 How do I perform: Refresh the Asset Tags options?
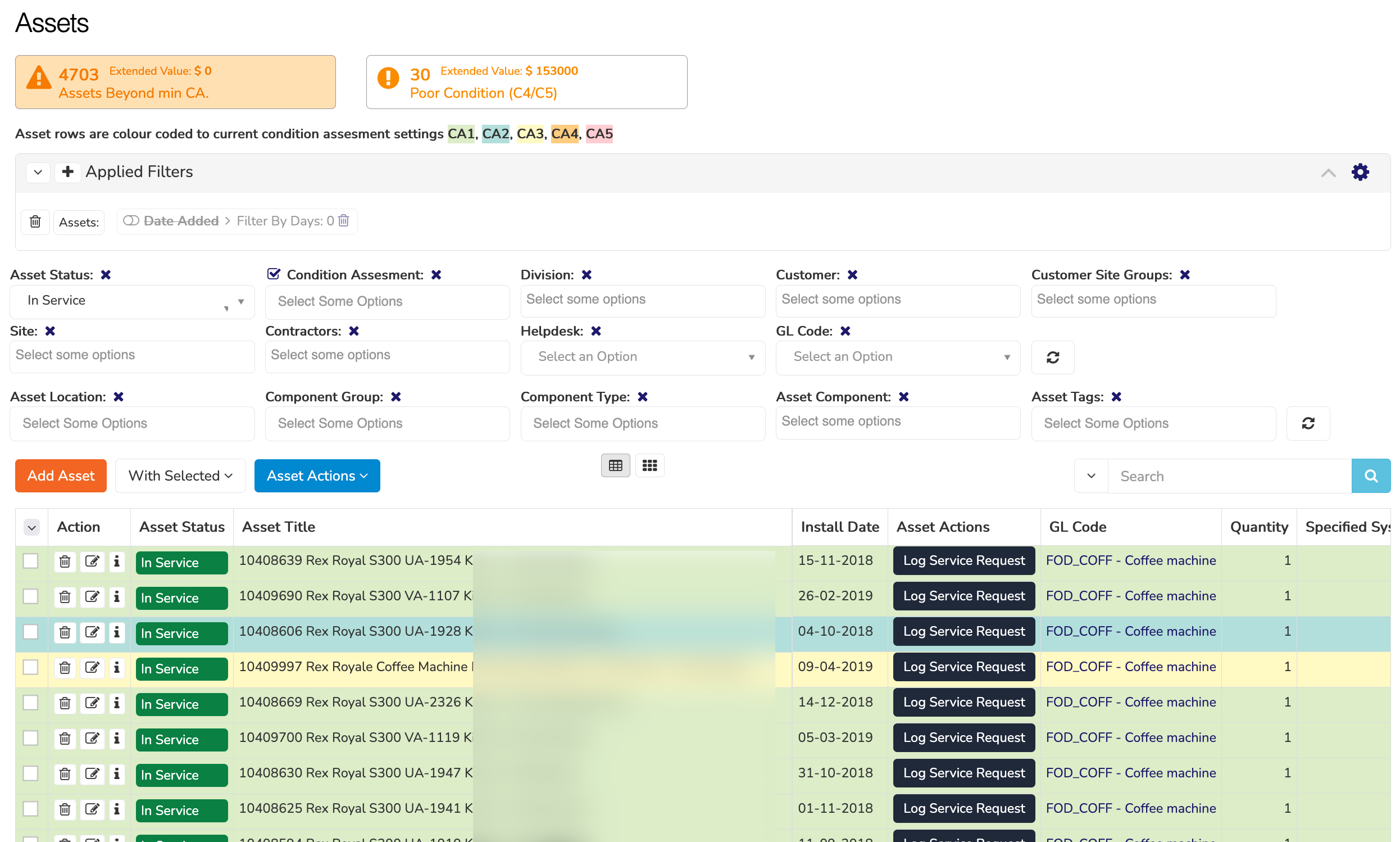(x=1308, y=423)
